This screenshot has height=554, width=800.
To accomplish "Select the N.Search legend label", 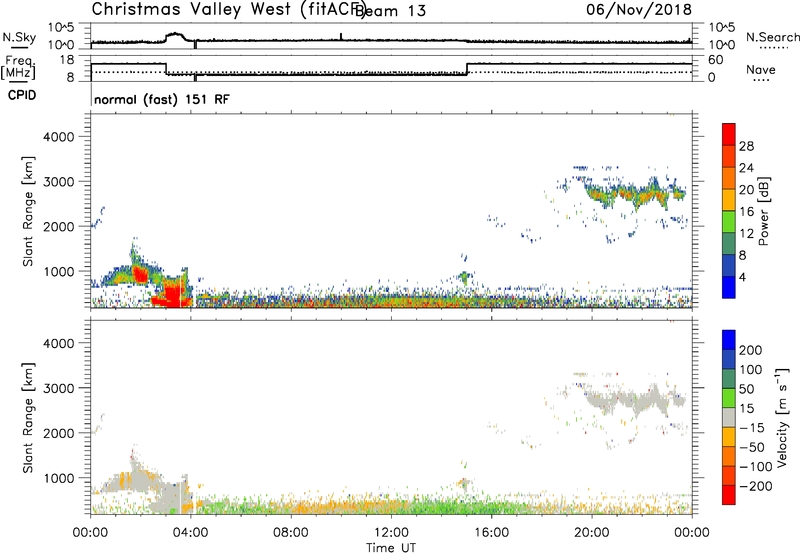I will pyautogui.click(x=773, y=37).
